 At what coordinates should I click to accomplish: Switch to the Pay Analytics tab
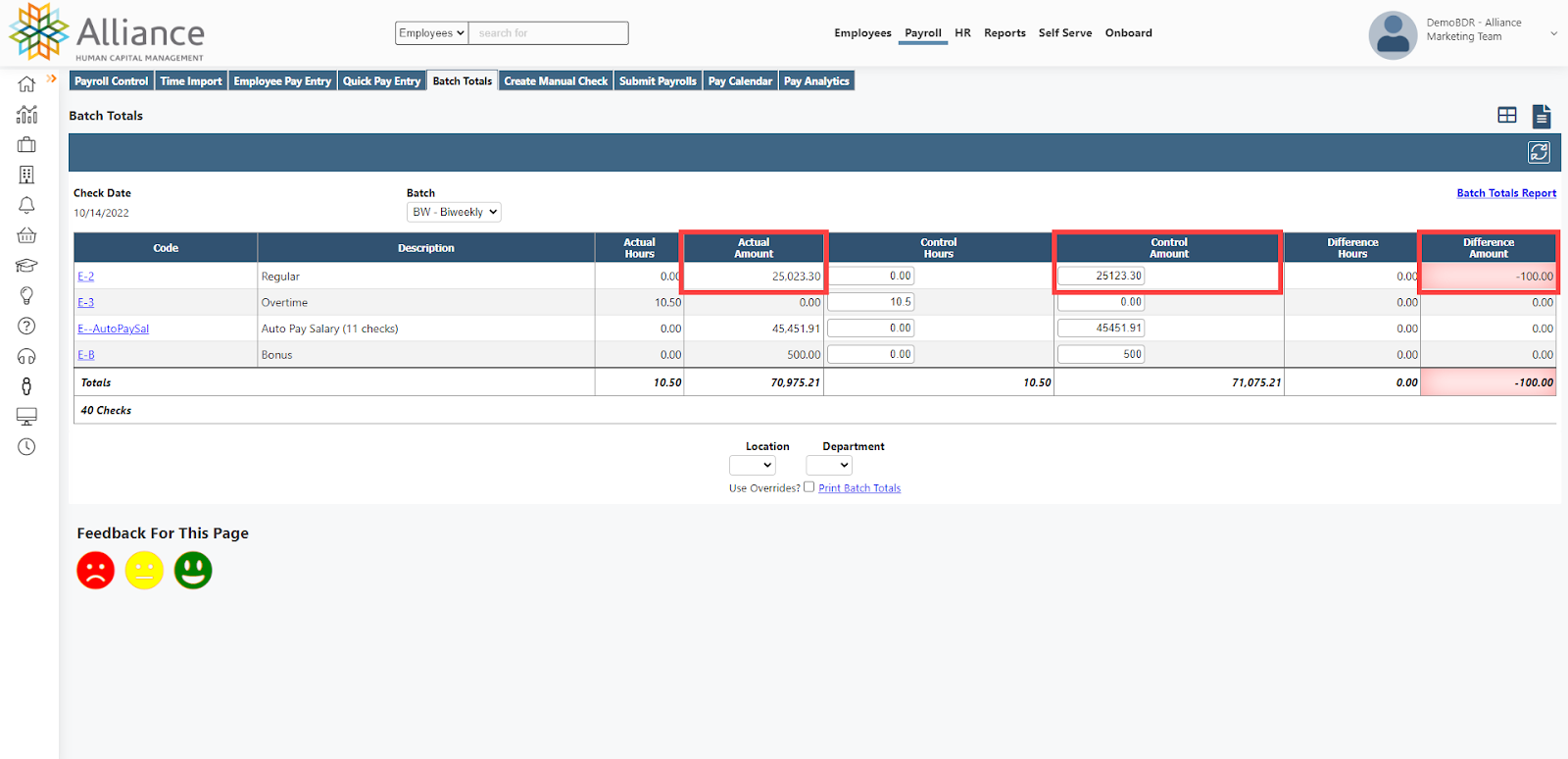click(x=816, y=81)
